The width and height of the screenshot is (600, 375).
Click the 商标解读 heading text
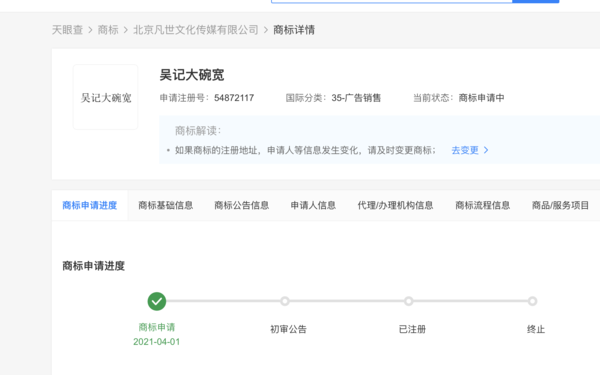click(198, 131)
